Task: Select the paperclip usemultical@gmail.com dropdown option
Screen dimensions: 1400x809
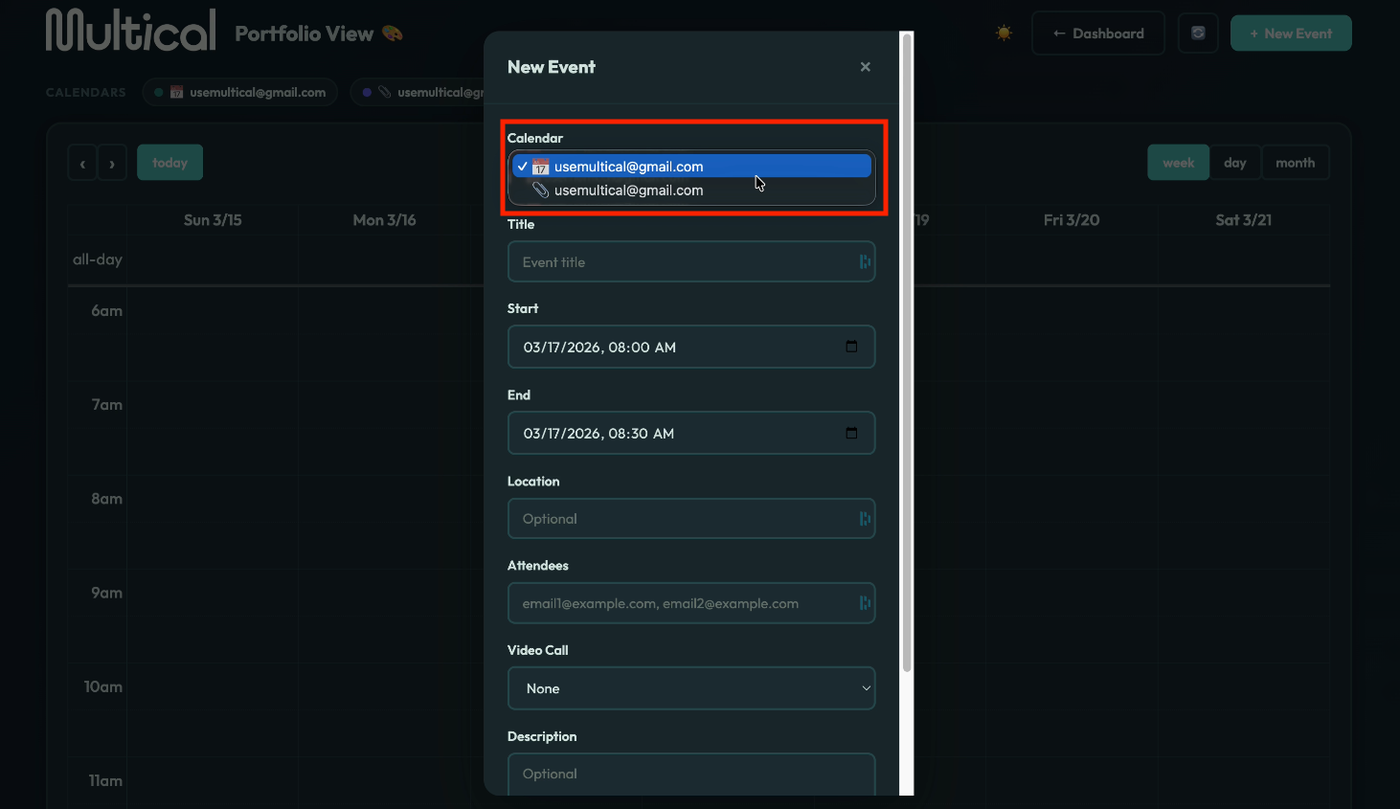Action: pyautogui.click(x=628, y=190)
